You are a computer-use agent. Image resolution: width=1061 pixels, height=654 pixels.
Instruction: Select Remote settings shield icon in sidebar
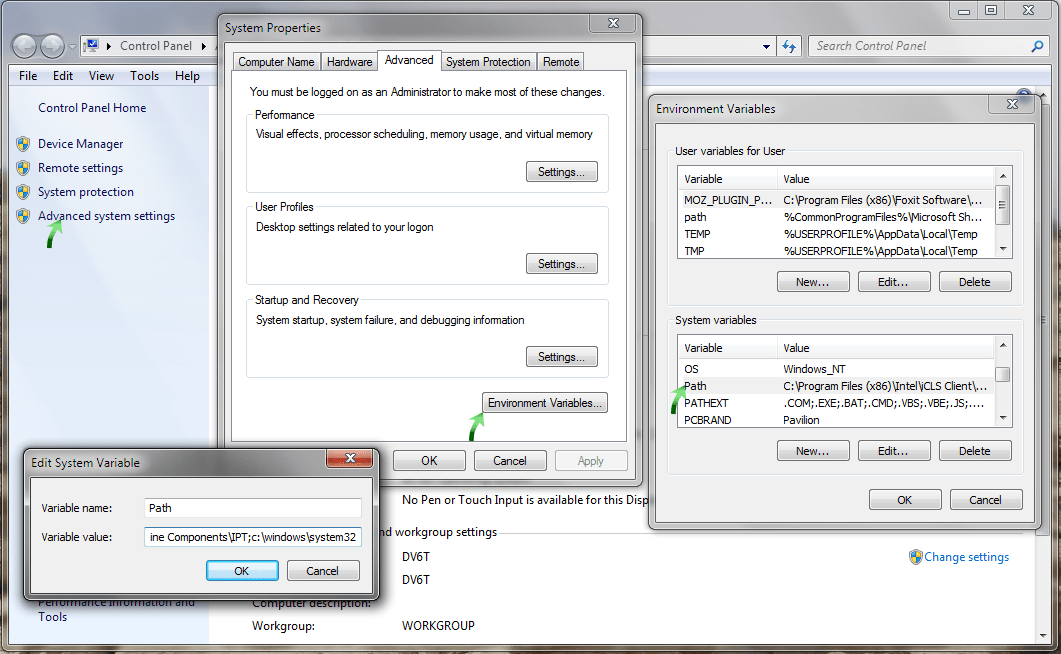pos(22,167)
